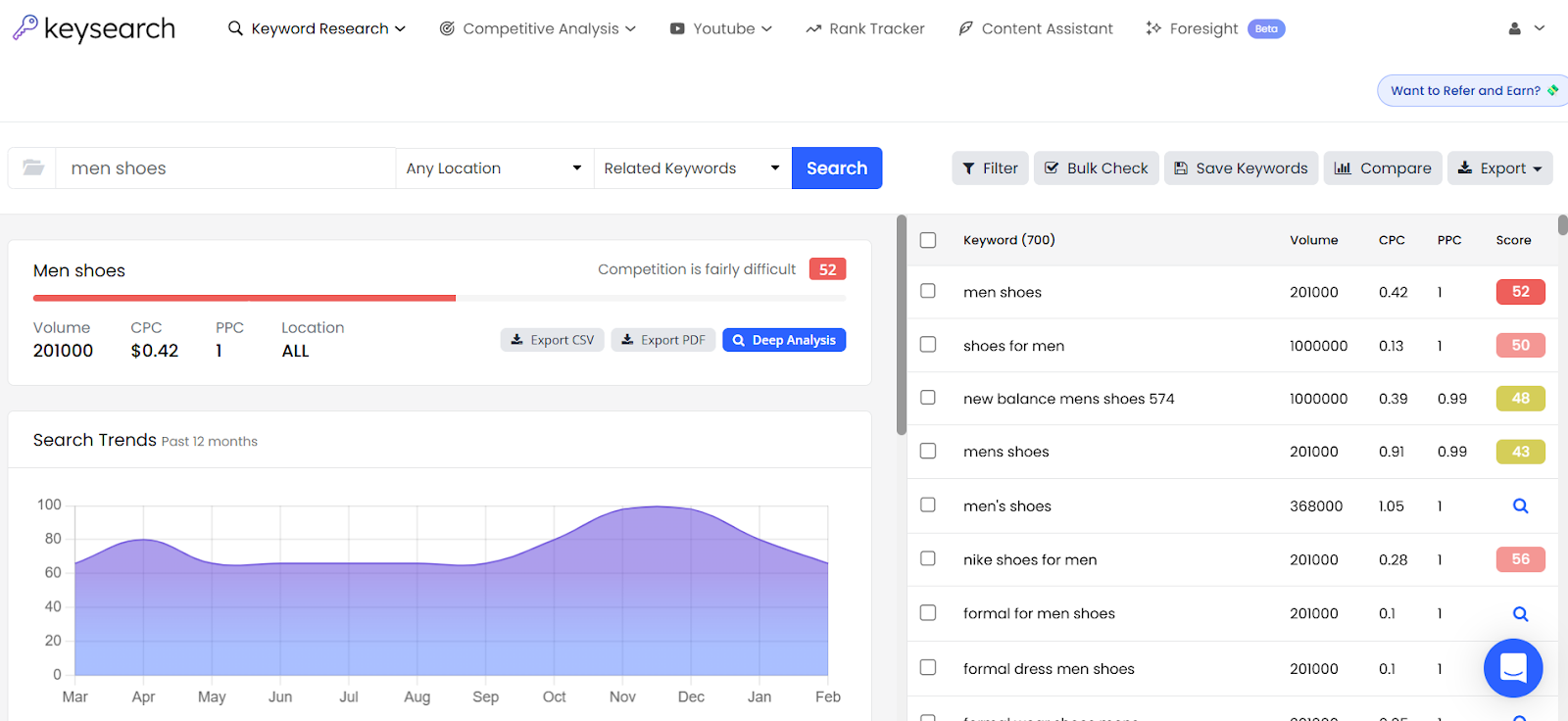Expand the Any Location dropdown
Screen dimensions: 1568x721
494,168
